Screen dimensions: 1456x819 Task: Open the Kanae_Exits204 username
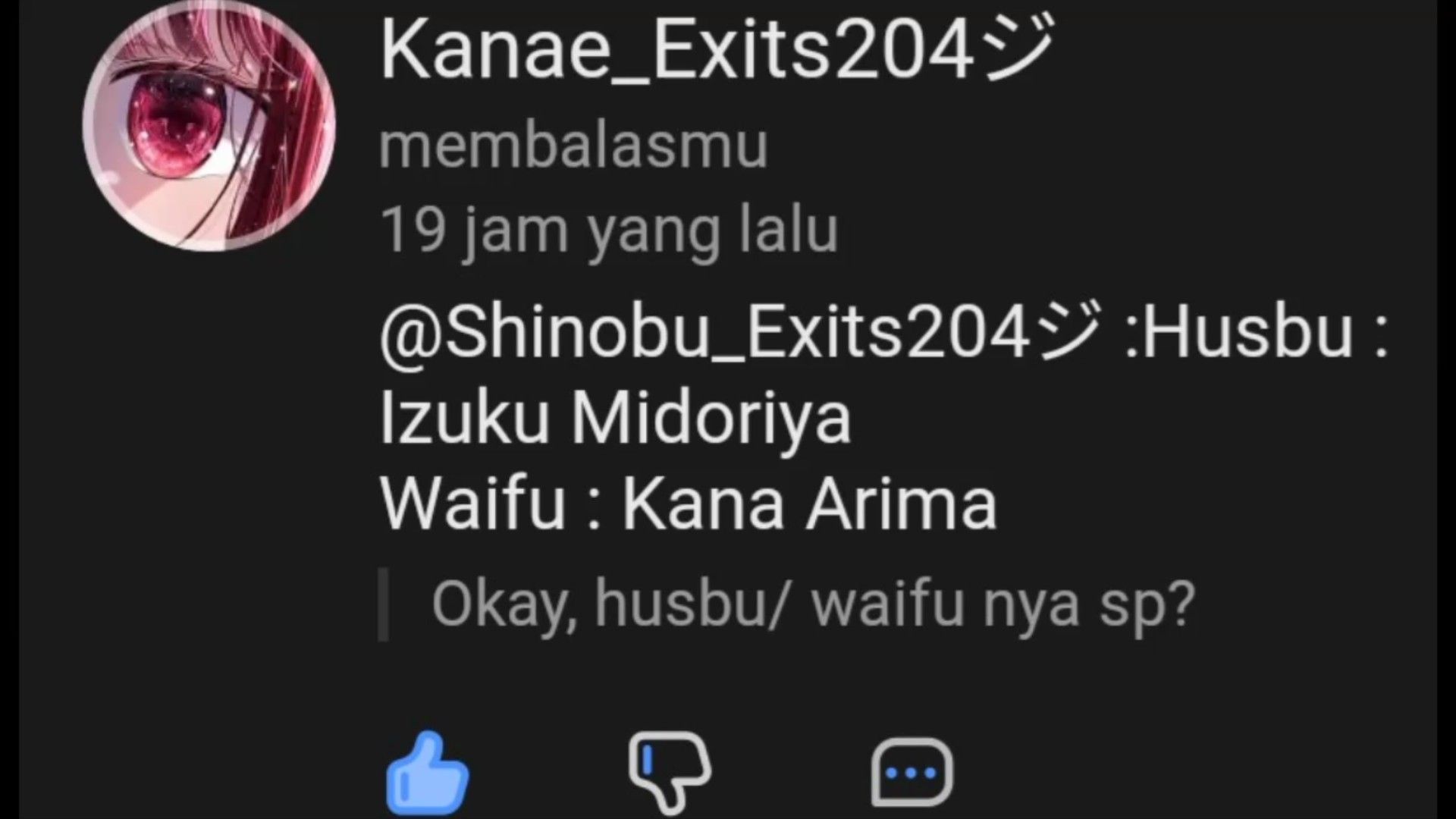[717, 50]
